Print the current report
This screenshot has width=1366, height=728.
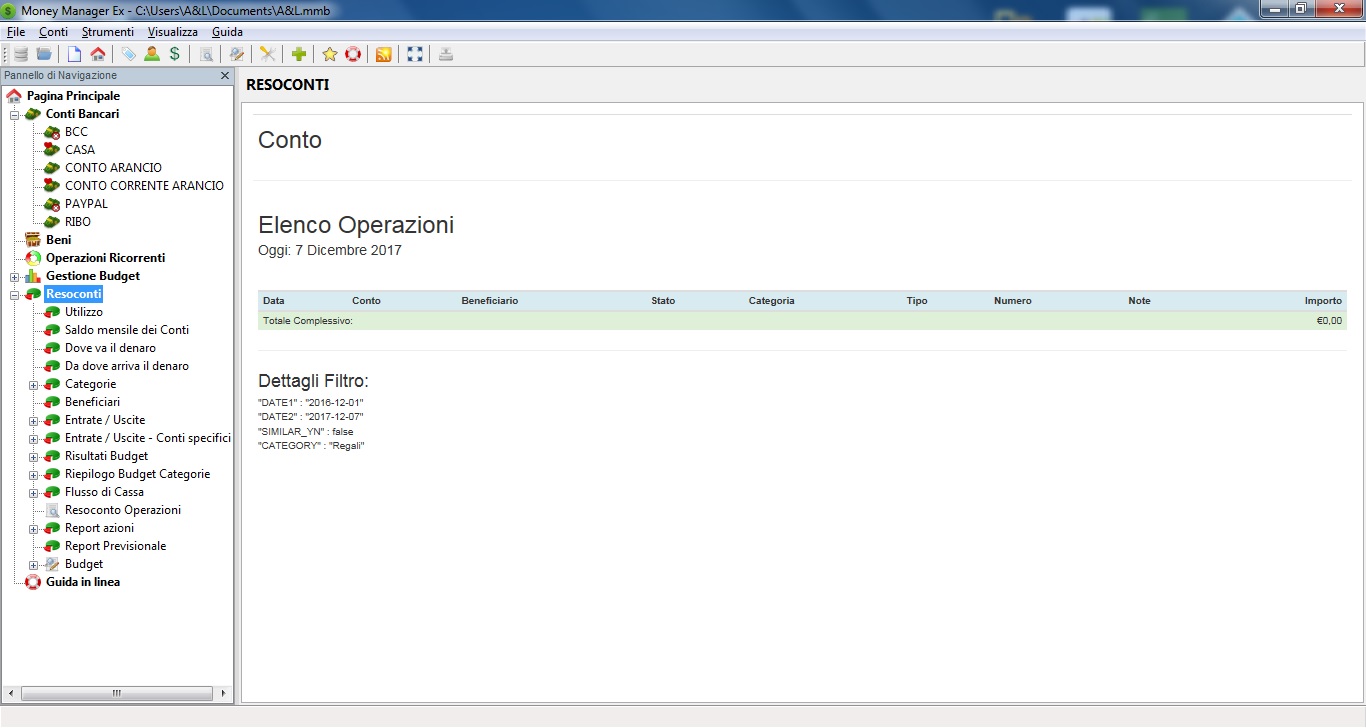pyautogui.click(x=444, y=54)
